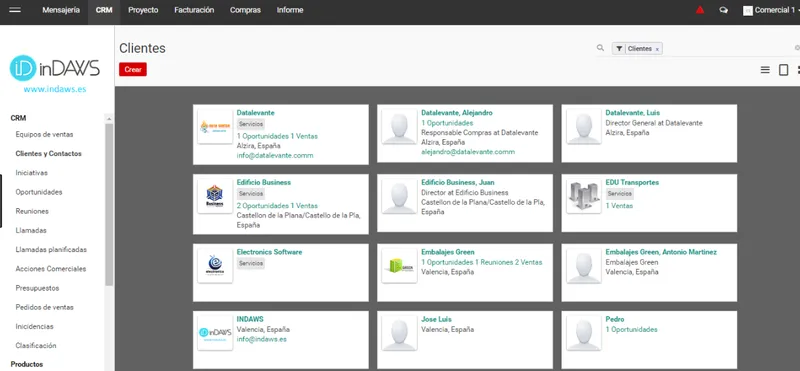
Task: Click the alejandro@datalevante.comm email
Action: tap(468, 152)
